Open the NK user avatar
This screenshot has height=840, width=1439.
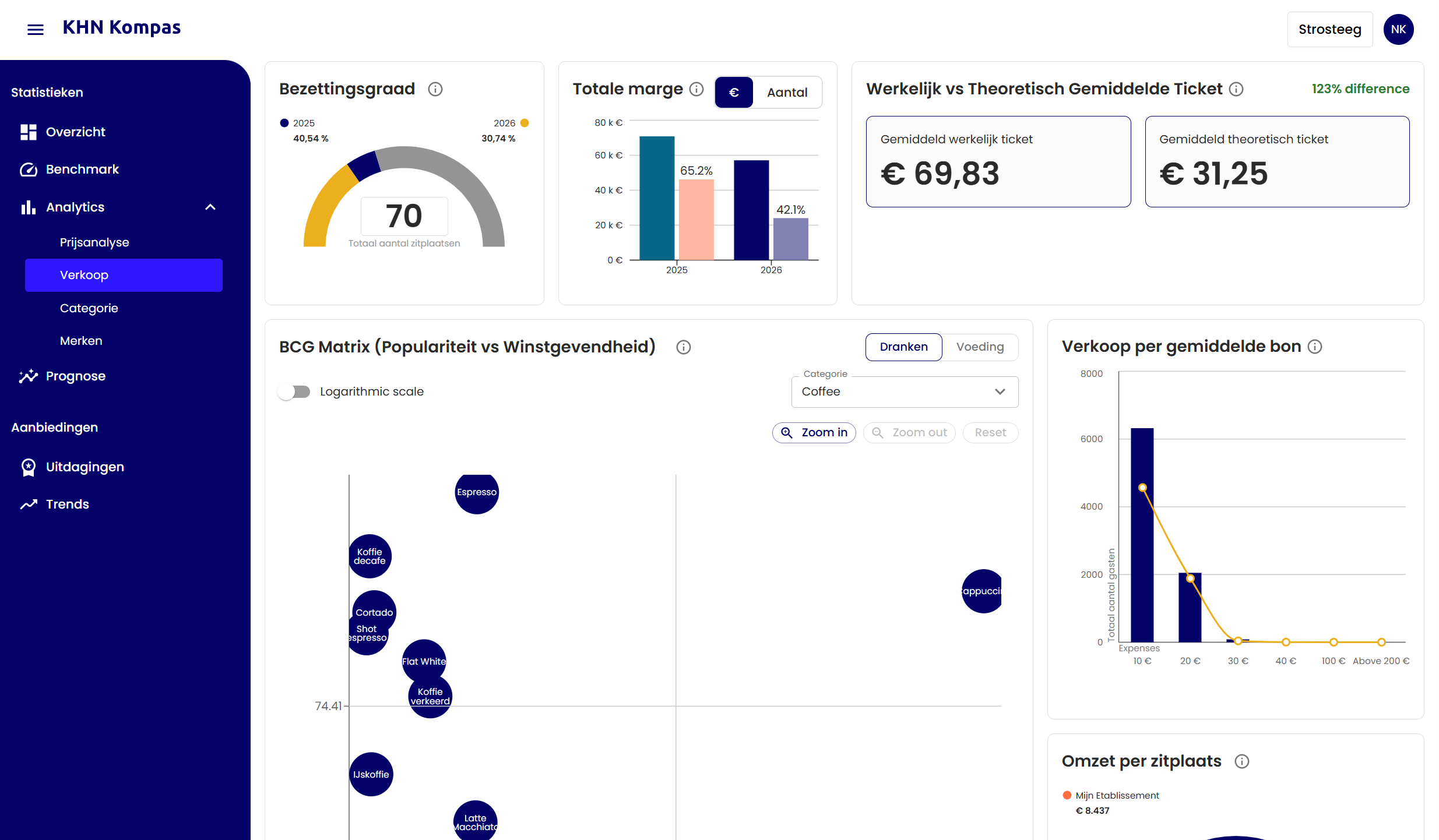coord(1398,29)
